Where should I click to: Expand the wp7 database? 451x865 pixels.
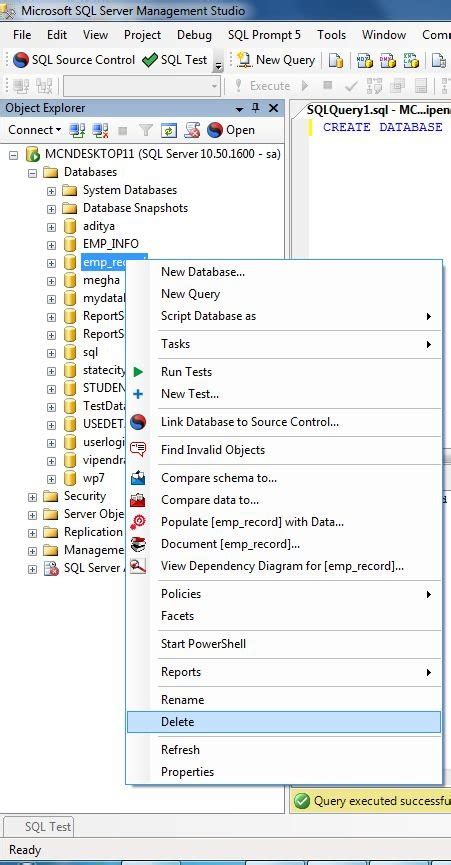(51, 479)
